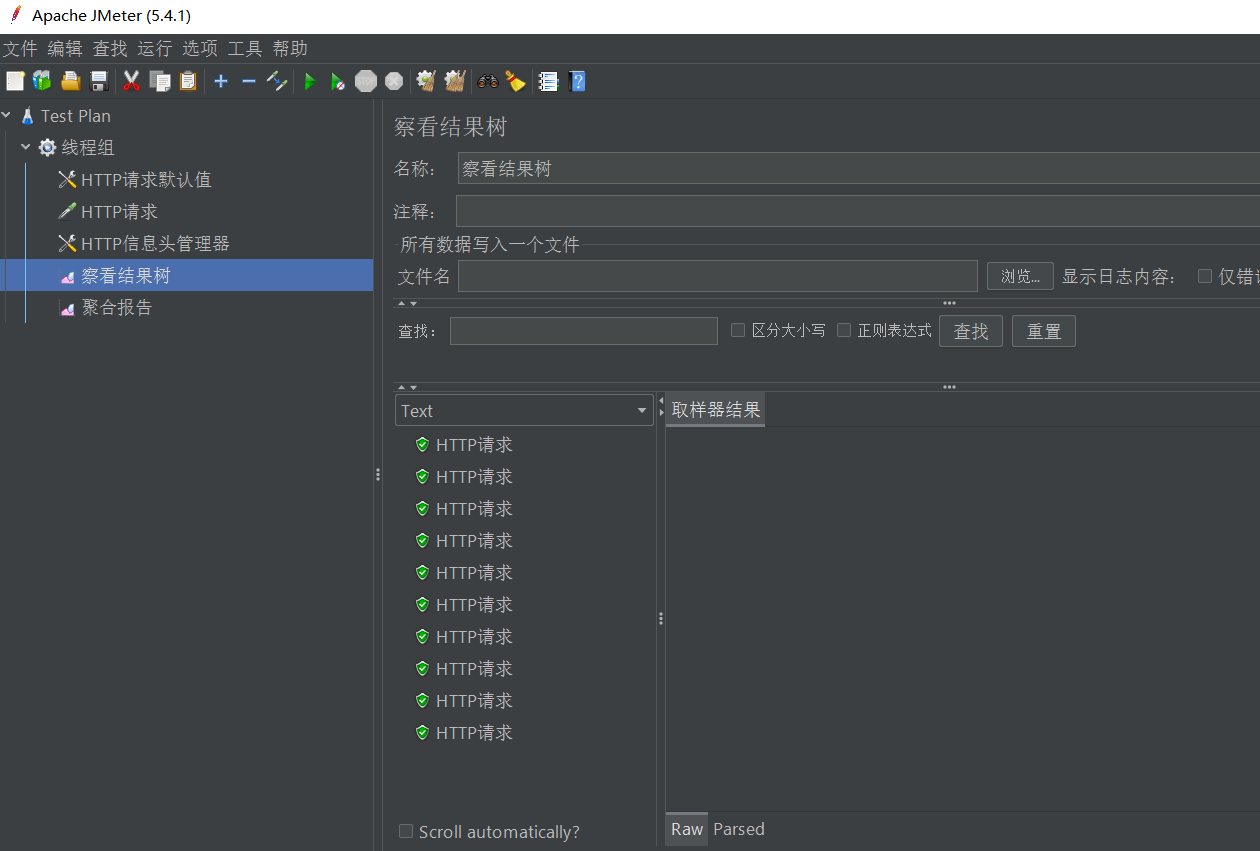Click the 查找 search button

(971, 331)
